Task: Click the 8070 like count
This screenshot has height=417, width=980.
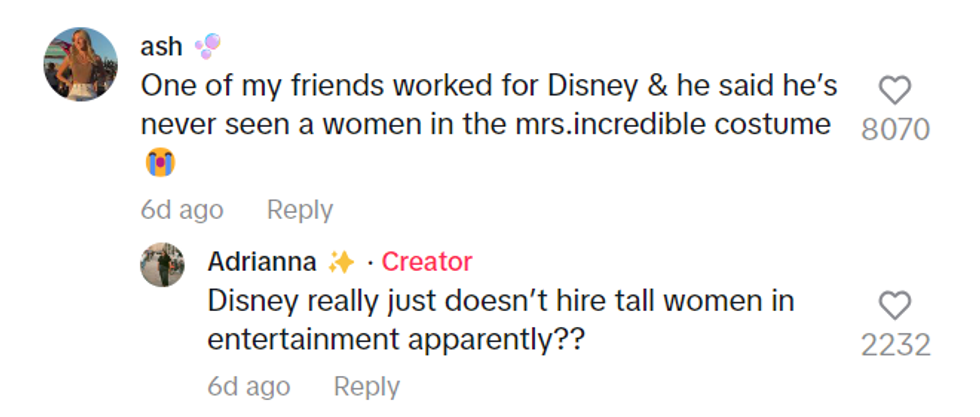Action: point(895,130)
